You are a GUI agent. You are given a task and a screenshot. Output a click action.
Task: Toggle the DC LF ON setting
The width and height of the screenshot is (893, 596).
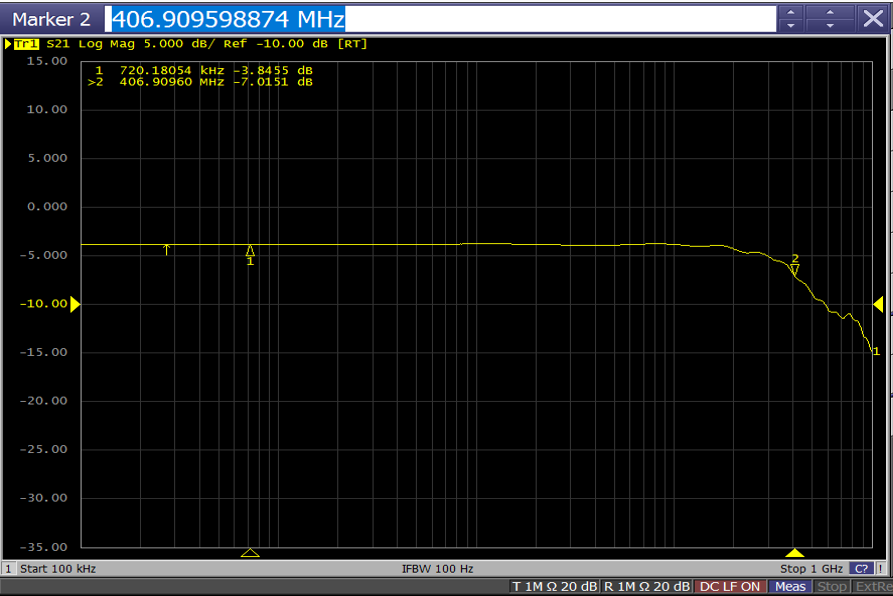[x=729, y=587]
